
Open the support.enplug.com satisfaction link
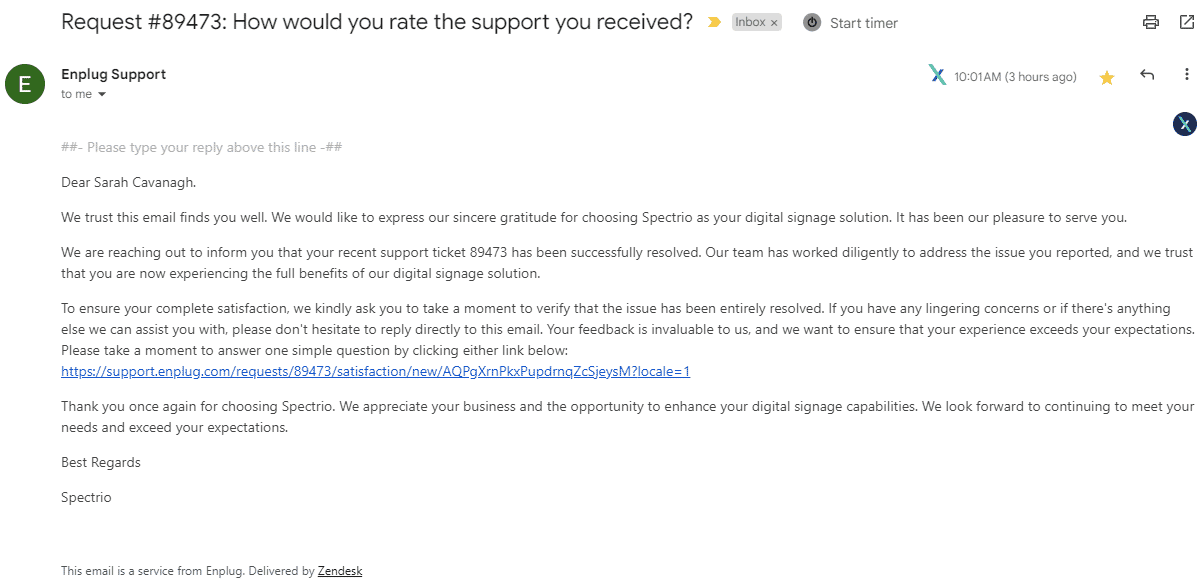(375, 371)
